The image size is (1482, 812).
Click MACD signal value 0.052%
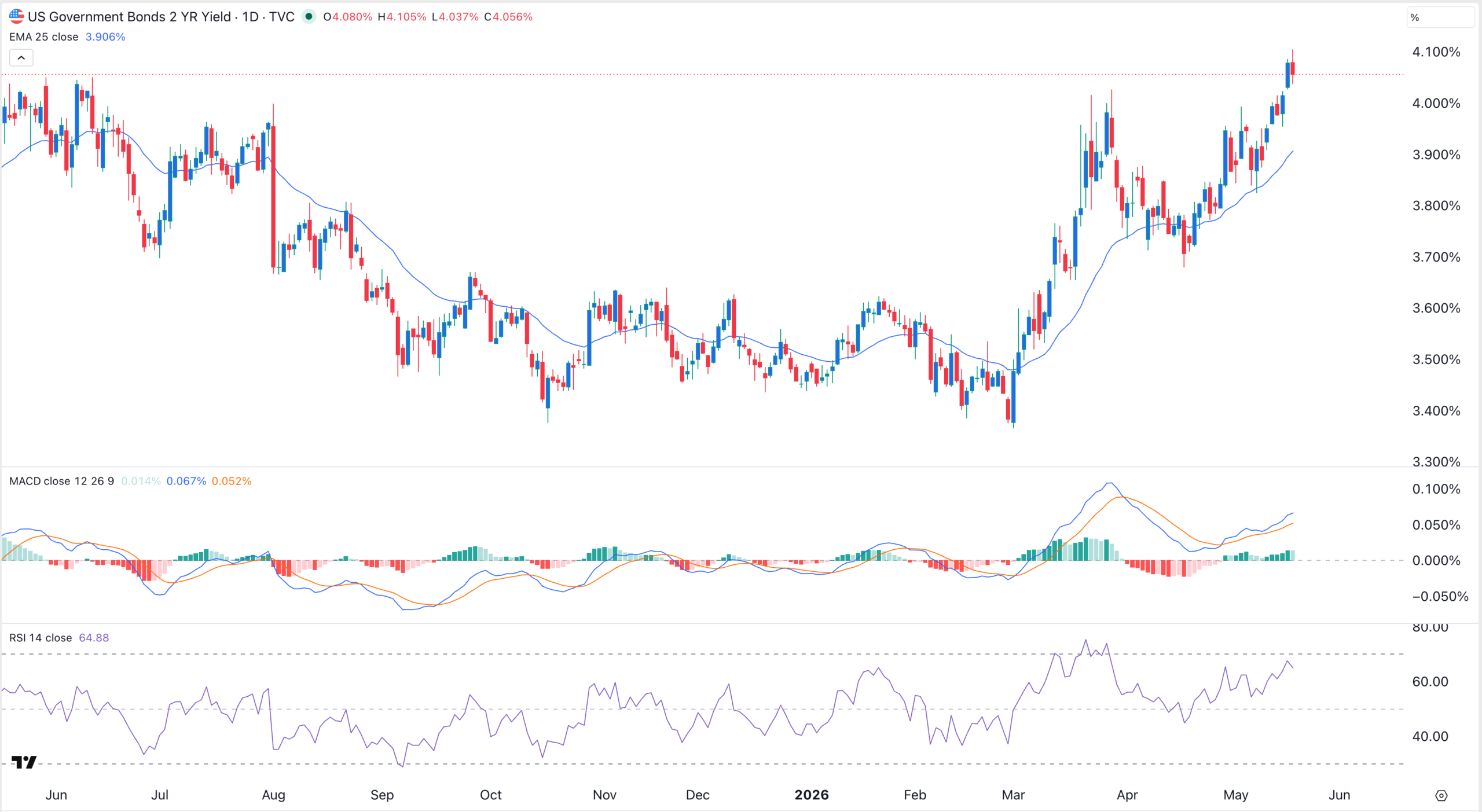pos(232,481)
